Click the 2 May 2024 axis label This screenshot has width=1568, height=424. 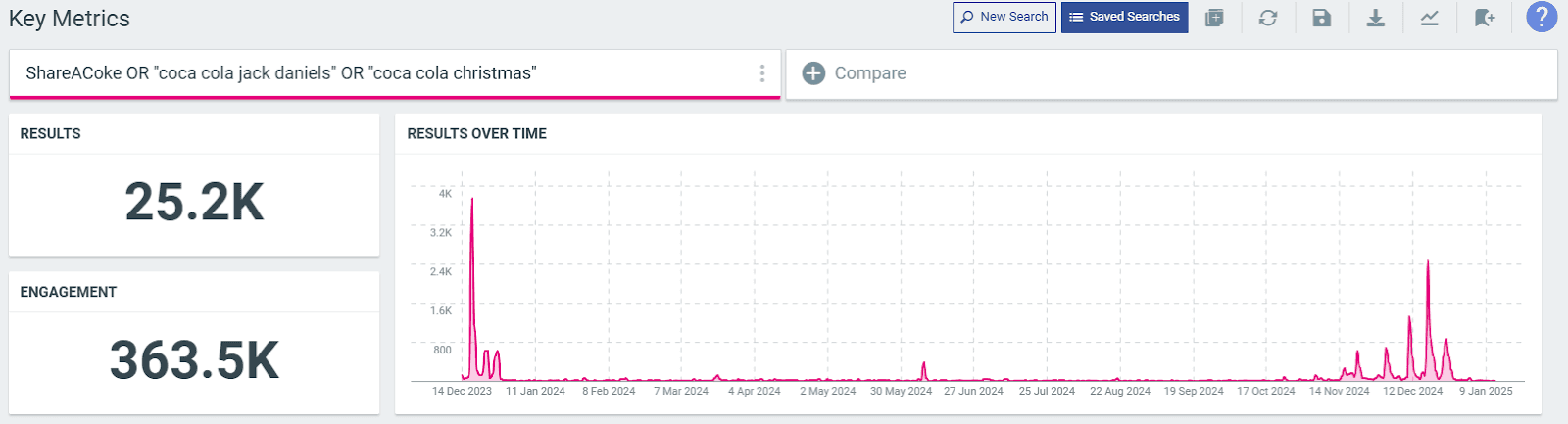pos(828,392)
